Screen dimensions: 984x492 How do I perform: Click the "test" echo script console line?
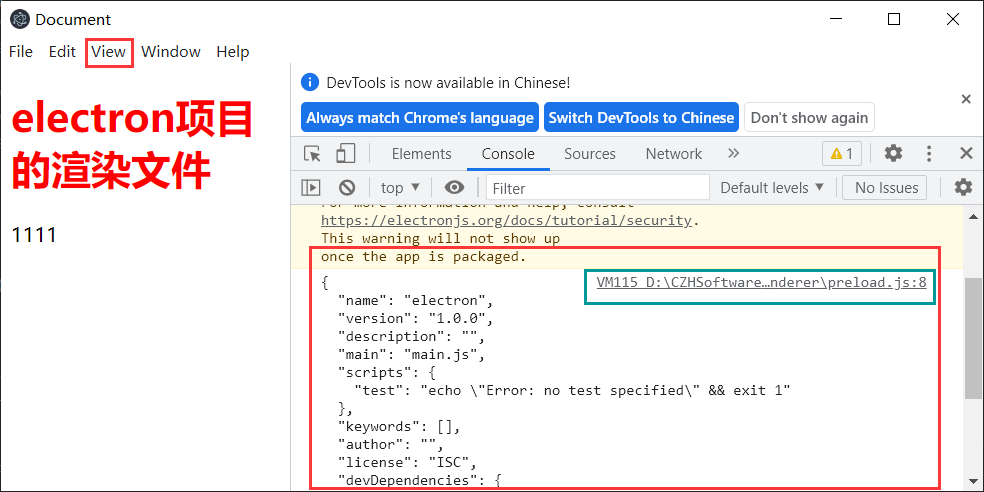pyautogui.click(x=572, y=391)
